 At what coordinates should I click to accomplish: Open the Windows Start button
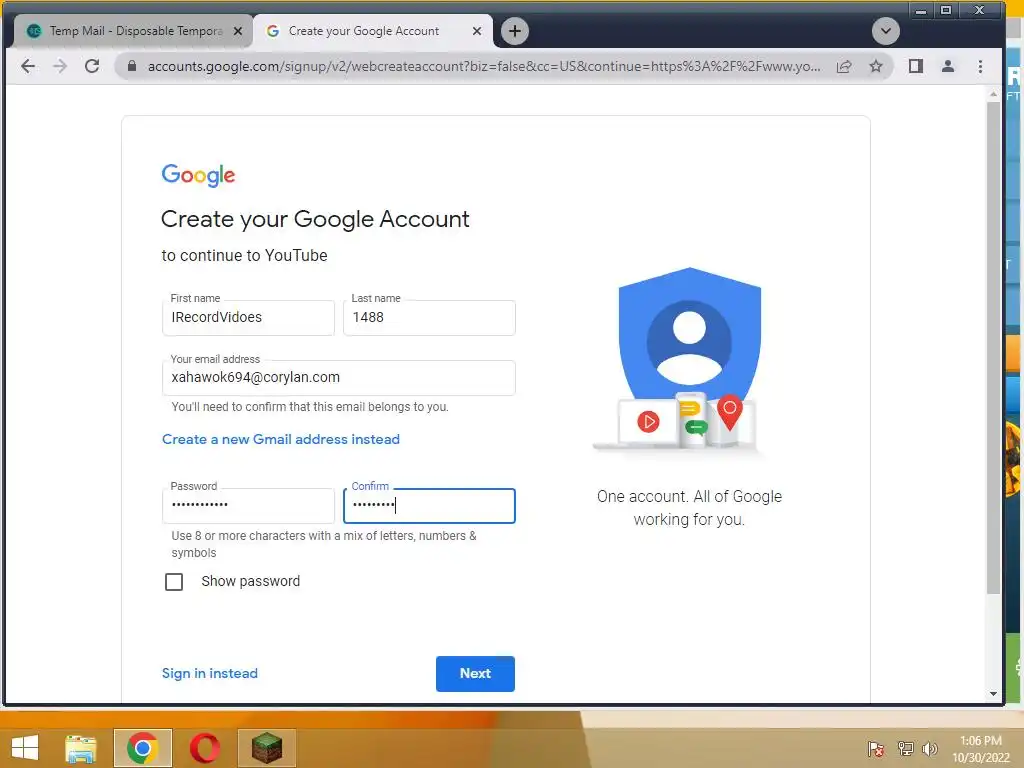pos(25,748)
